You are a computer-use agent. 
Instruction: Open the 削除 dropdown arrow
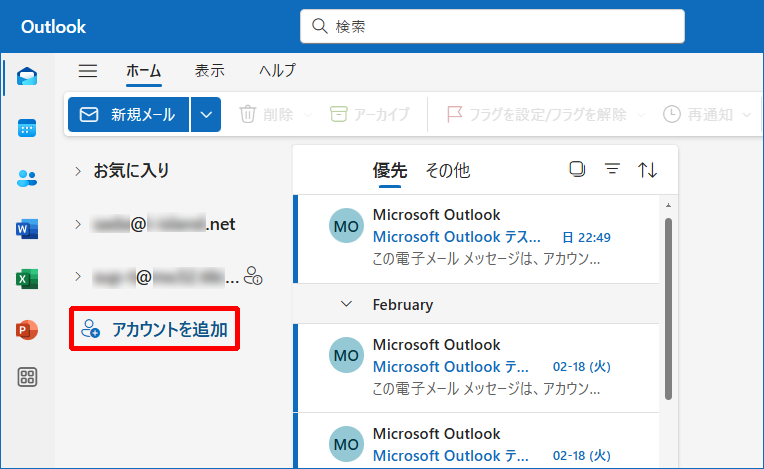coord(307,115)
